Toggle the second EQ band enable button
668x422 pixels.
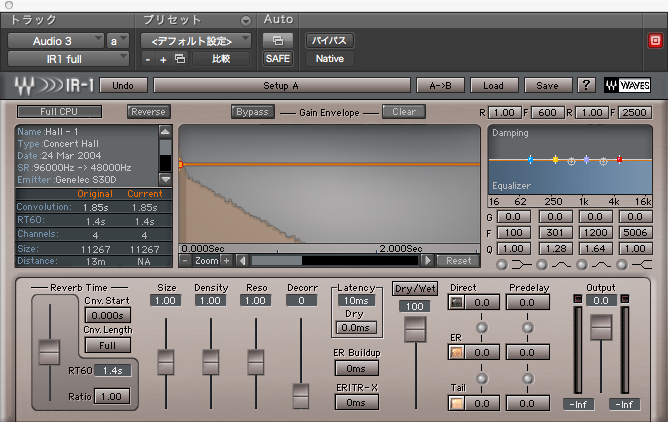tap(542, 265)
